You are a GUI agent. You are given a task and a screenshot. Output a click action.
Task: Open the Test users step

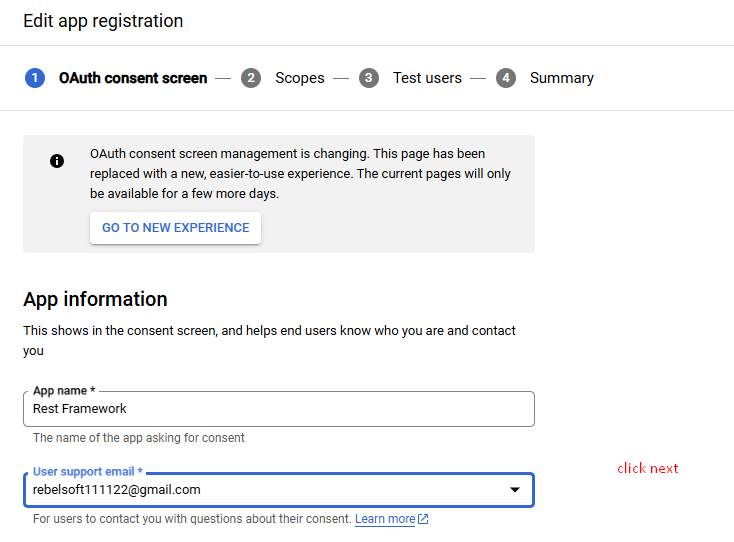[427, 78]
